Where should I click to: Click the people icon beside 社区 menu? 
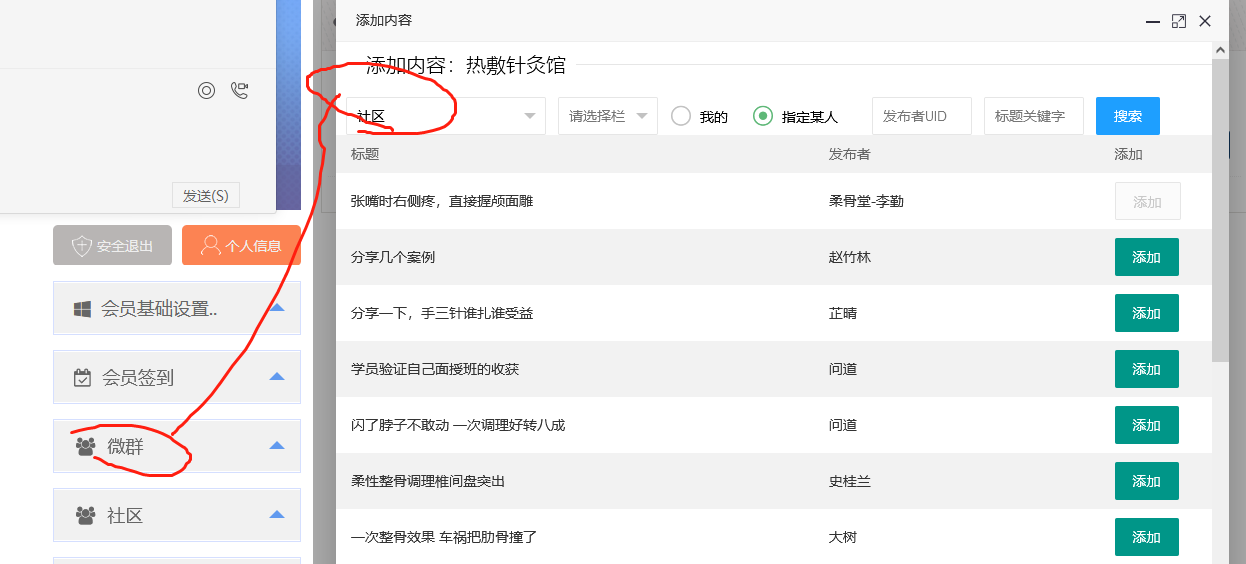tap(85, 516)
